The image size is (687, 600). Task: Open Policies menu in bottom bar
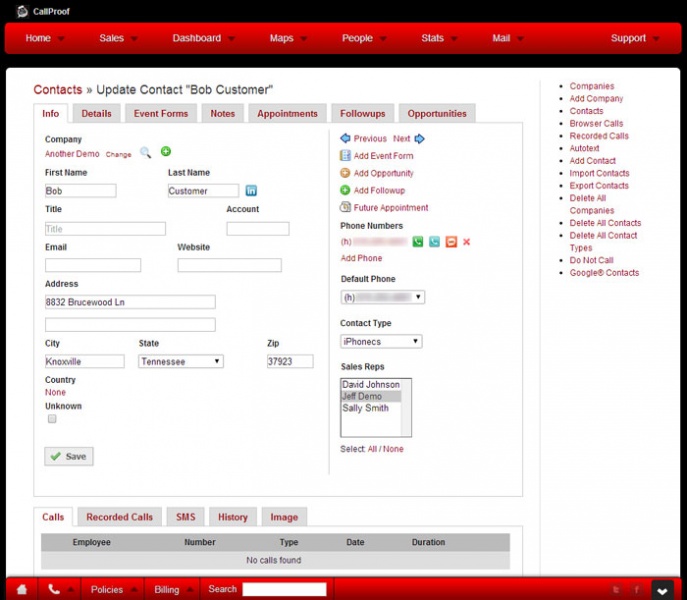[x=113, y=589]
